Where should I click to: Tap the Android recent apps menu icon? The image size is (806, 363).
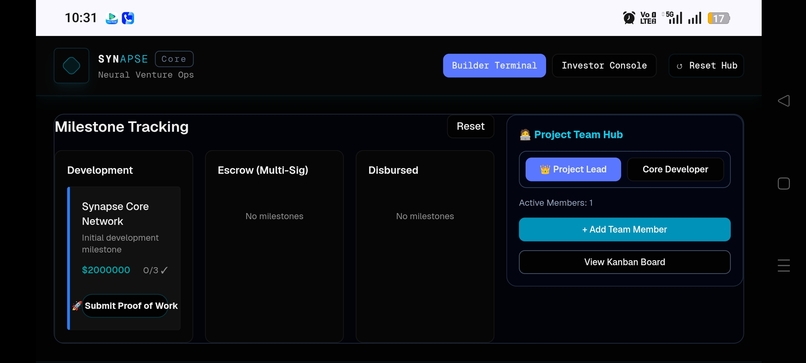[783, 265]
